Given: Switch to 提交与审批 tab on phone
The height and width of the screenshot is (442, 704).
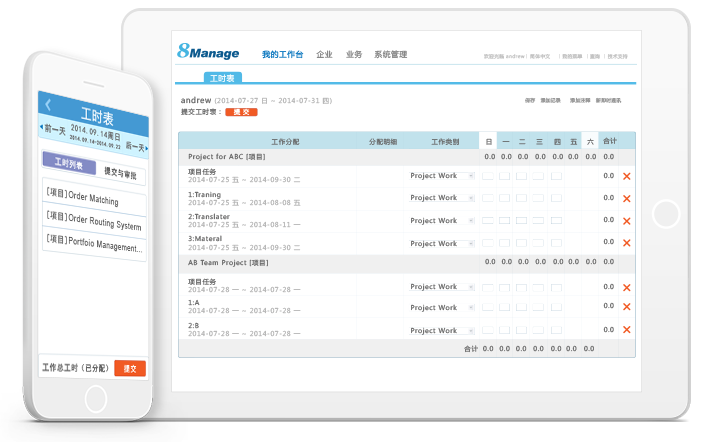Looking at the screenshot, I should 120,172.
